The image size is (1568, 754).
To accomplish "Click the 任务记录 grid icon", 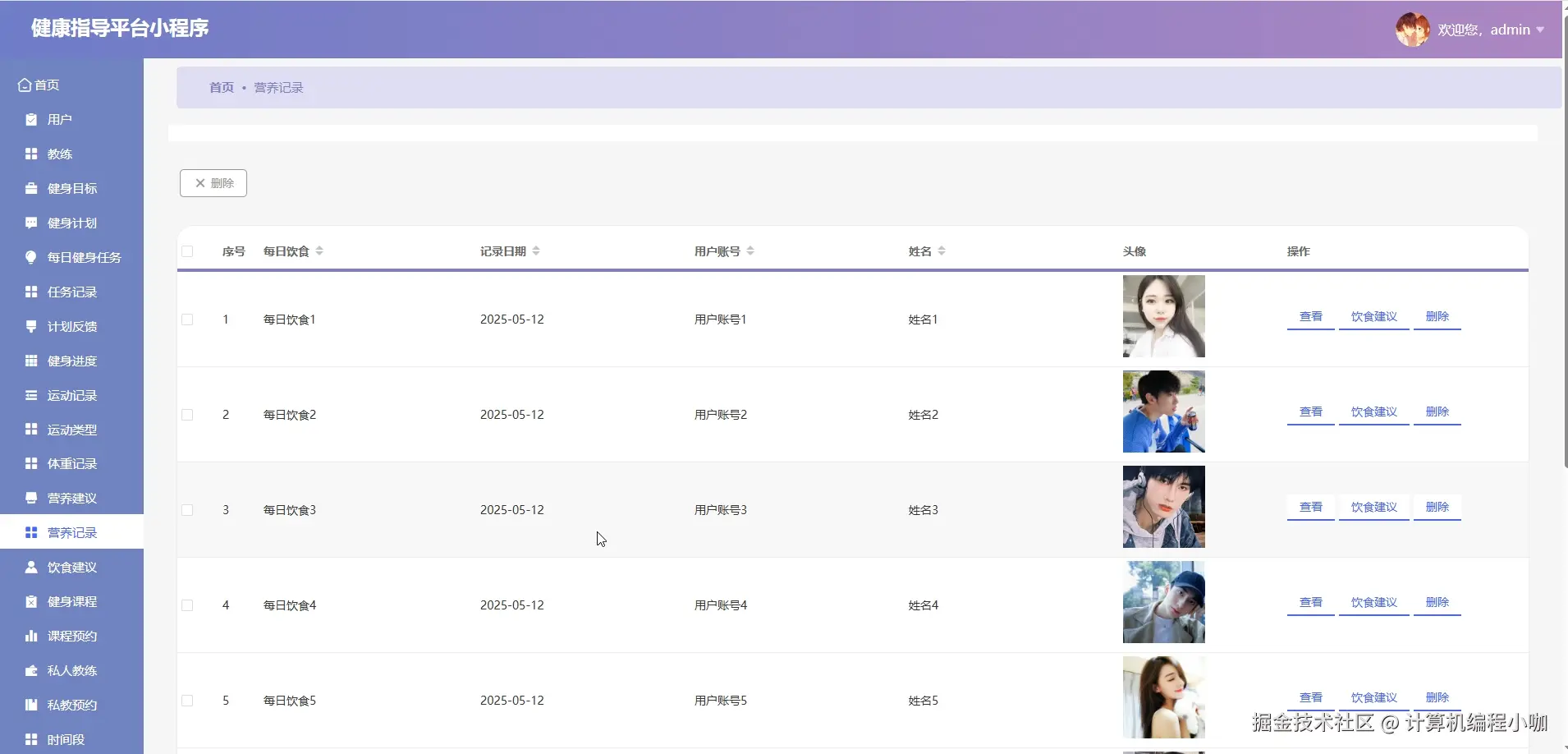I will pos(31,292).
